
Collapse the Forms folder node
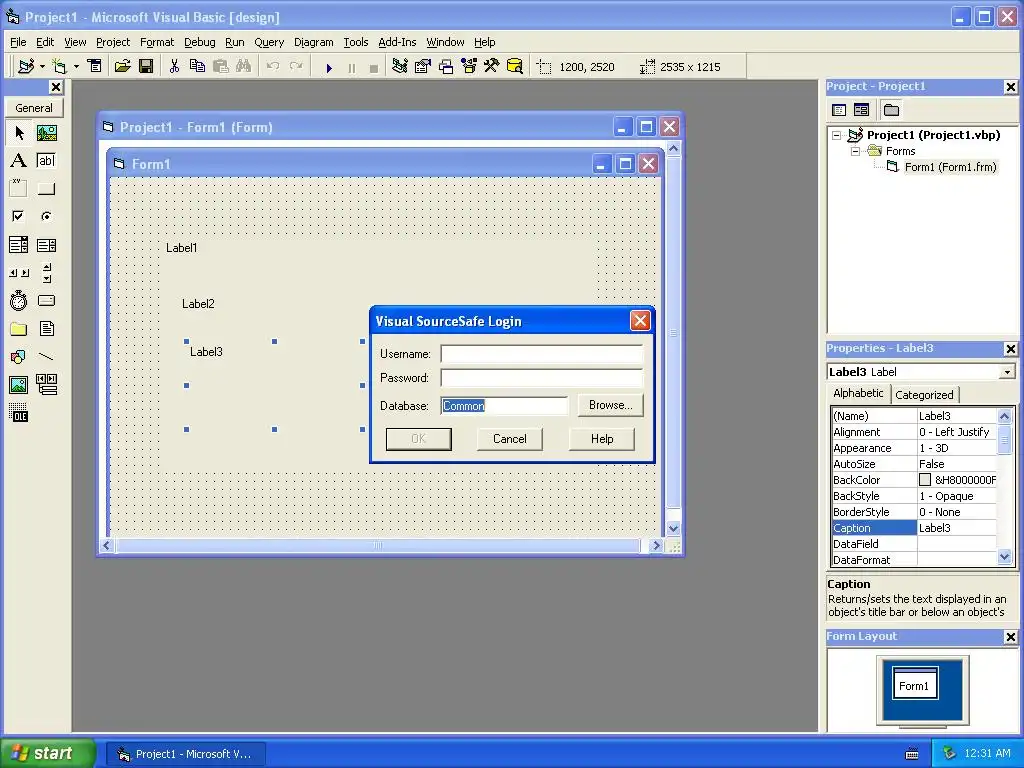click(x=855, y=152)
